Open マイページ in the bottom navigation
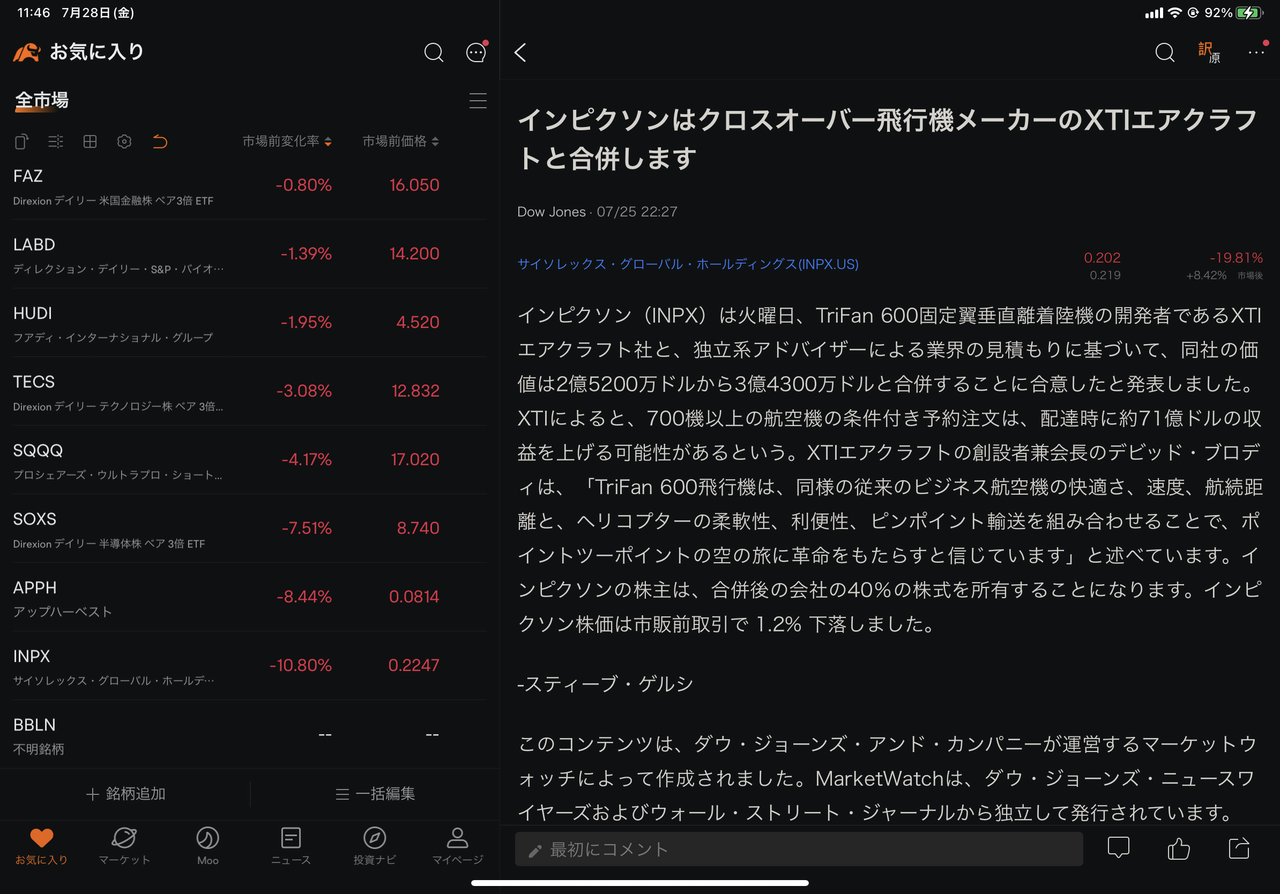This screenshot has width=1280, height=894. pos(457,840)
